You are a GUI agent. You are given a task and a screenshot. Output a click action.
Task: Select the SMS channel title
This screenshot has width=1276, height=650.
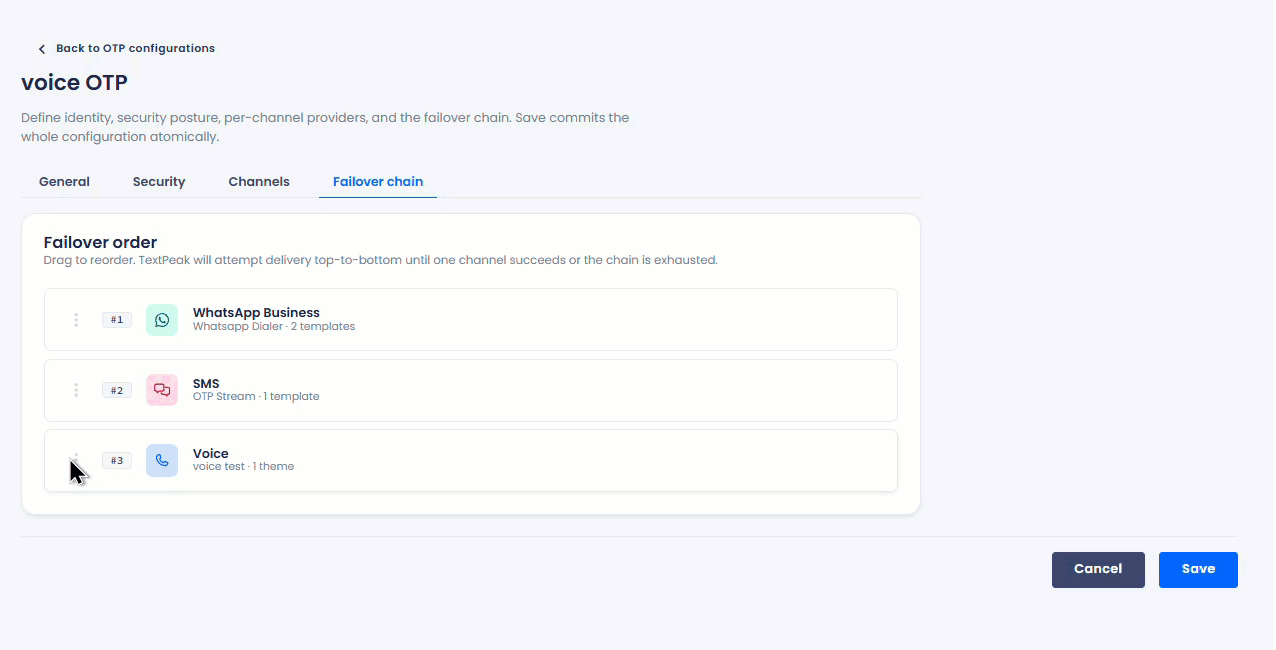tap(206, 383)
